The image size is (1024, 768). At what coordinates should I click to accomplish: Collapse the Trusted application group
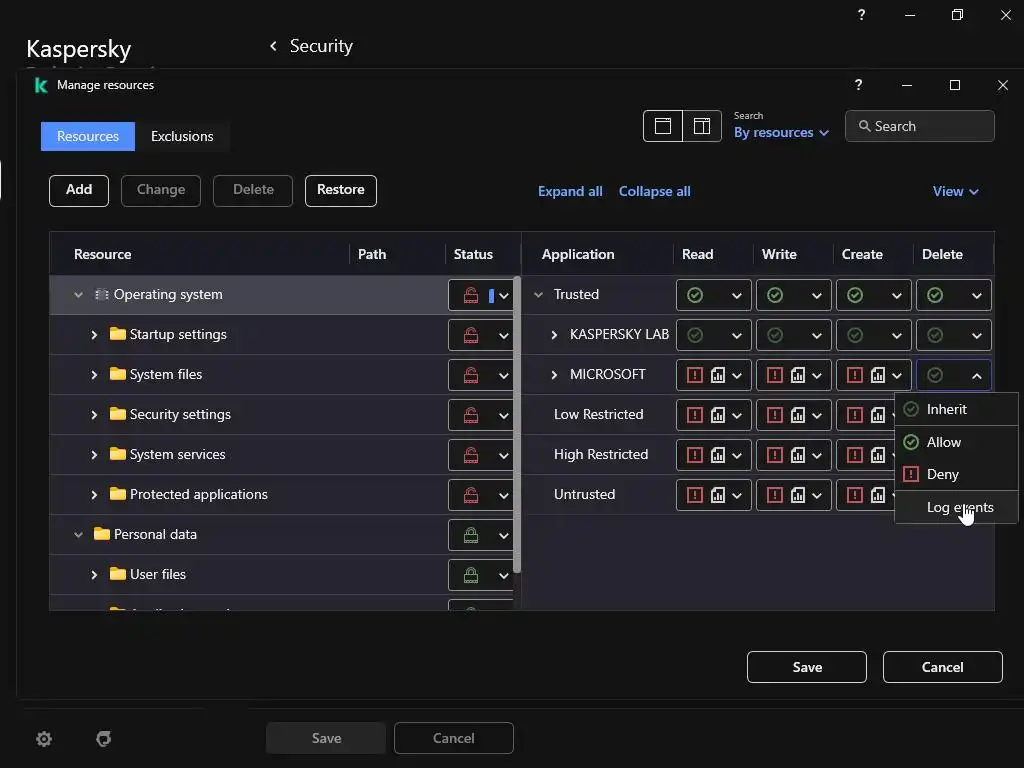[538, 295]
